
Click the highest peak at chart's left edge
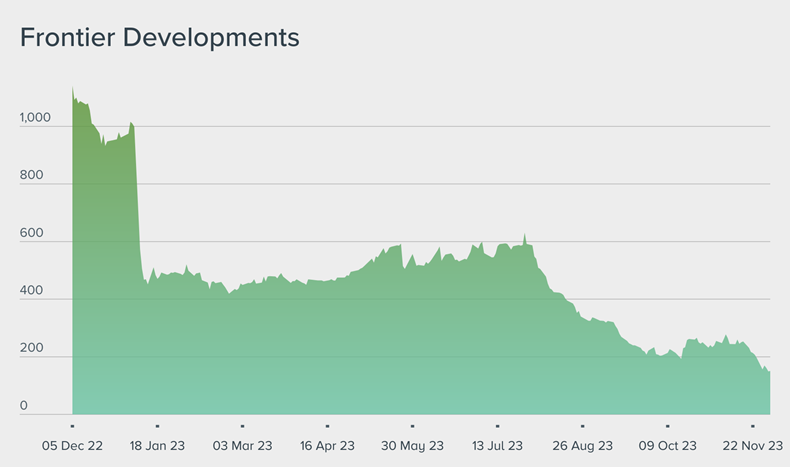[73, 88]
